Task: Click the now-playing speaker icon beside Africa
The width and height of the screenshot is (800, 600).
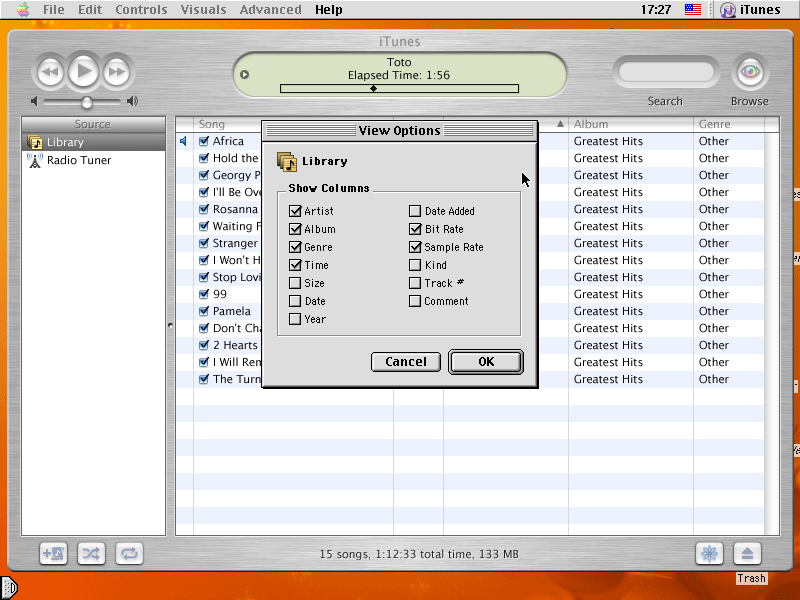Action: [x=184, y=141]
